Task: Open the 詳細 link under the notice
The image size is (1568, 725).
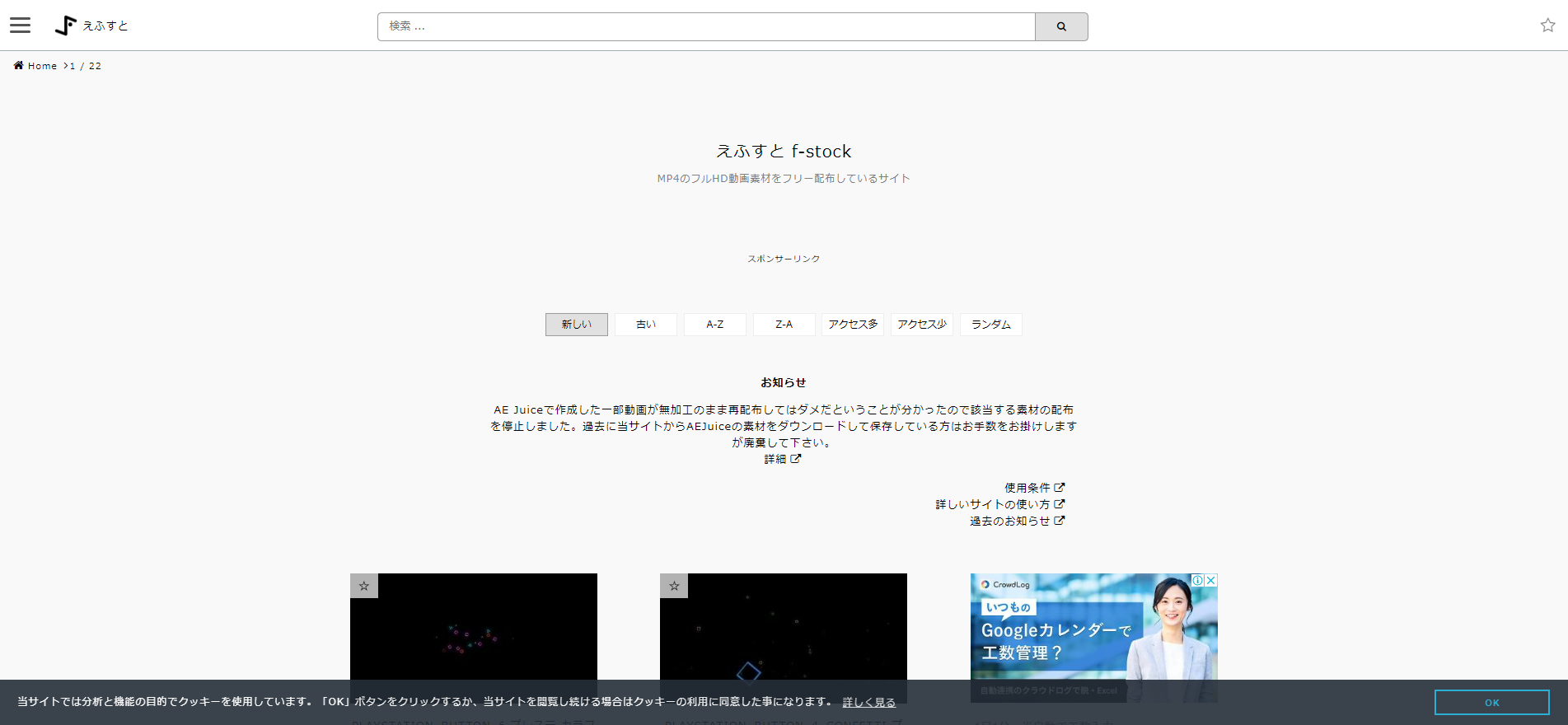Action: pyautogui.click(x=783, y=459)
